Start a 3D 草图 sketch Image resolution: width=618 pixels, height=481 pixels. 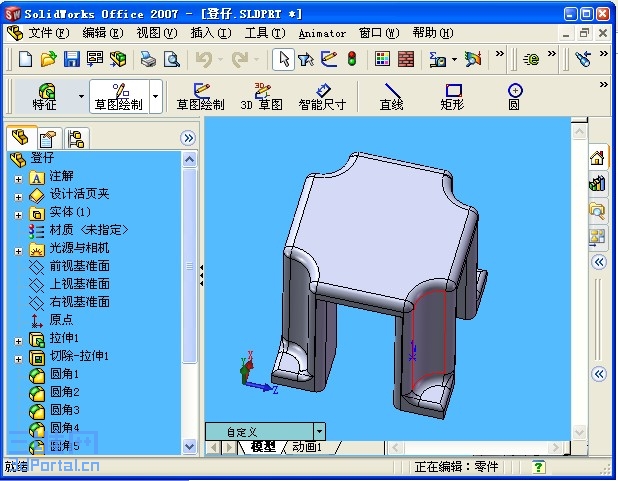tap(262, 96)
